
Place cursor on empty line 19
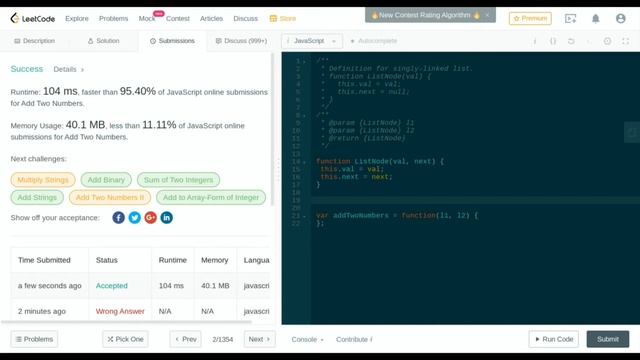coord(476,200)
